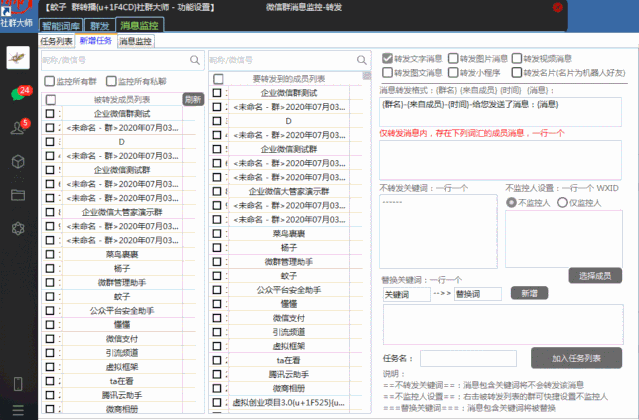Enable 转发小程序 checkbox
The image size is (639, 420).
pyautogui.click(x=453, y=73)
